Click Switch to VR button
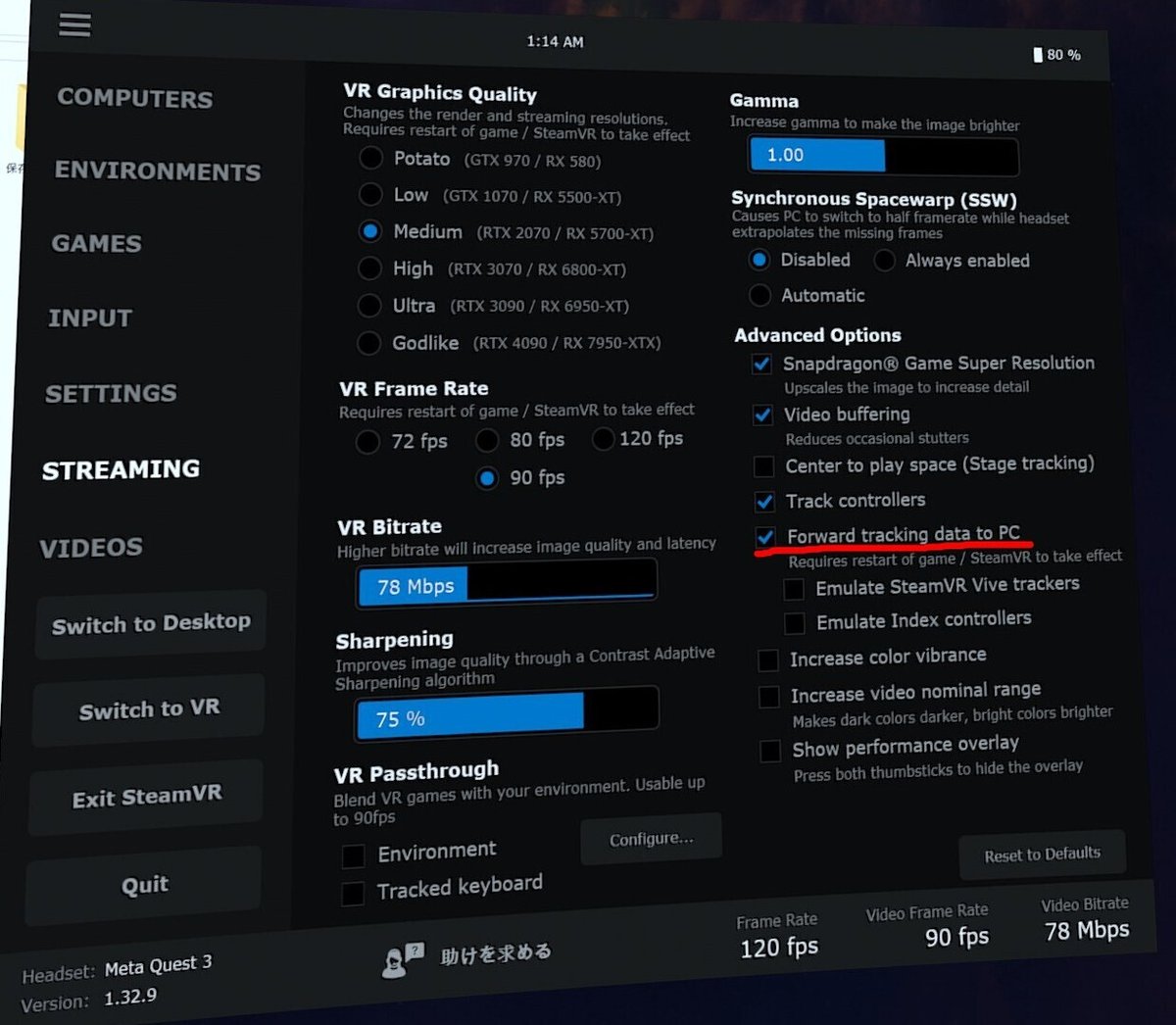This screenshot has height=1025, width=1176. point(149,709)
